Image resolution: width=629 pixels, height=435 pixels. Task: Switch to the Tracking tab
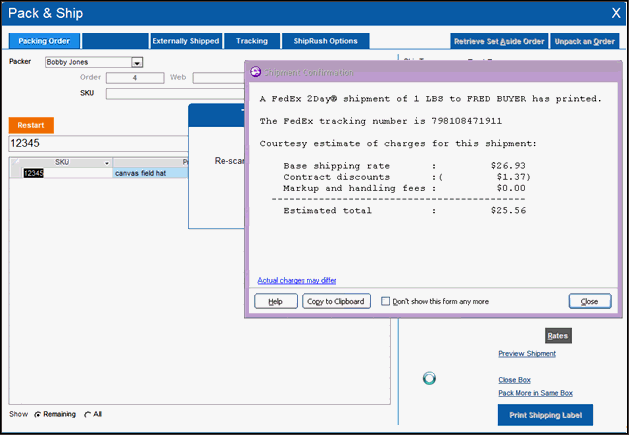[252, 41]
